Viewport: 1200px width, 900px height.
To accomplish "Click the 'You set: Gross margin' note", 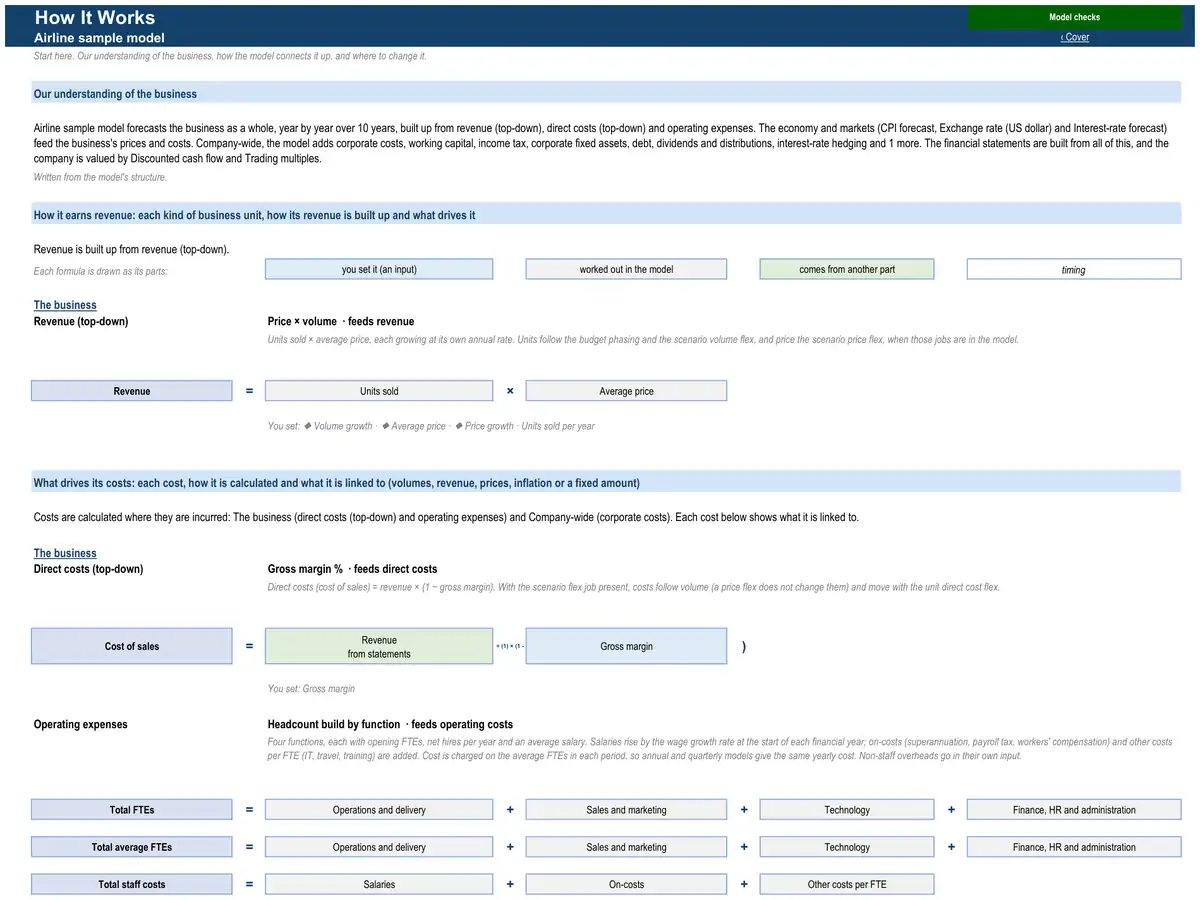I will click(x=311, y=688).
